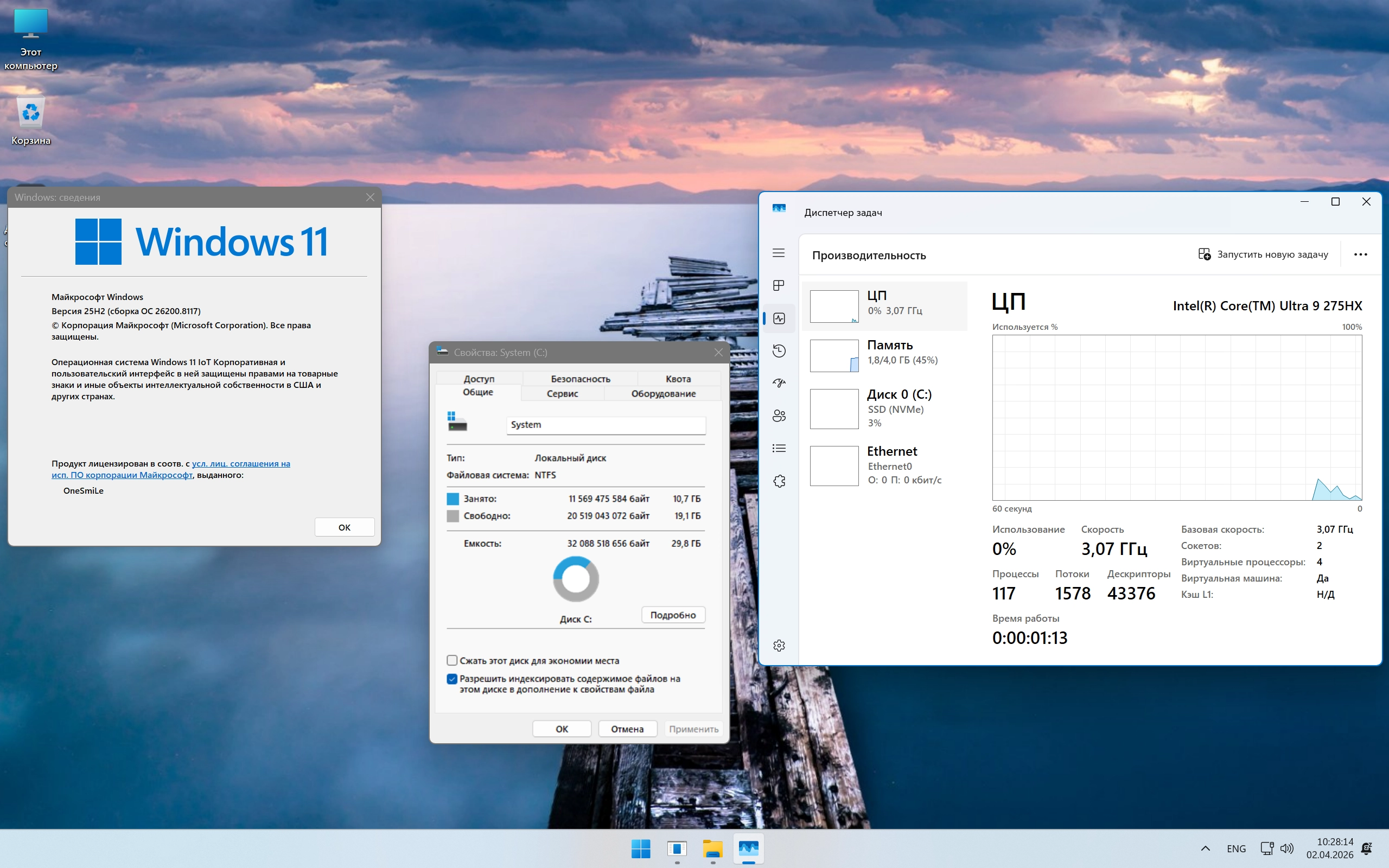Open the Microsoft license agreement link
The image size is (1389, 868).
click(x=240, y=463)
